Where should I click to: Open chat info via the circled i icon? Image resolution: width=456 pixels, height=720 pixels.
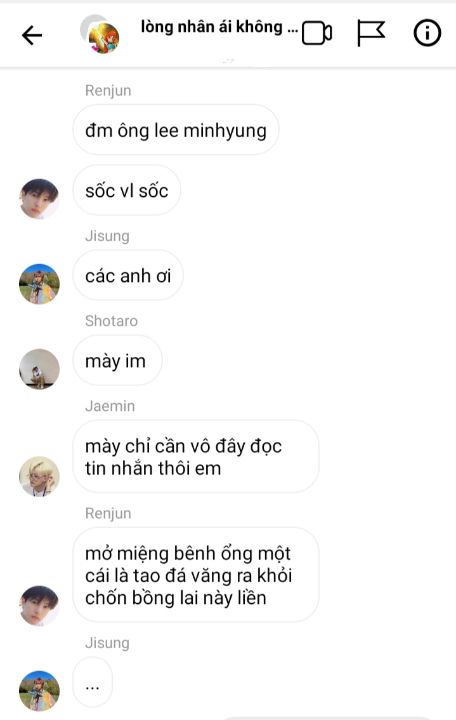(427, 33)
